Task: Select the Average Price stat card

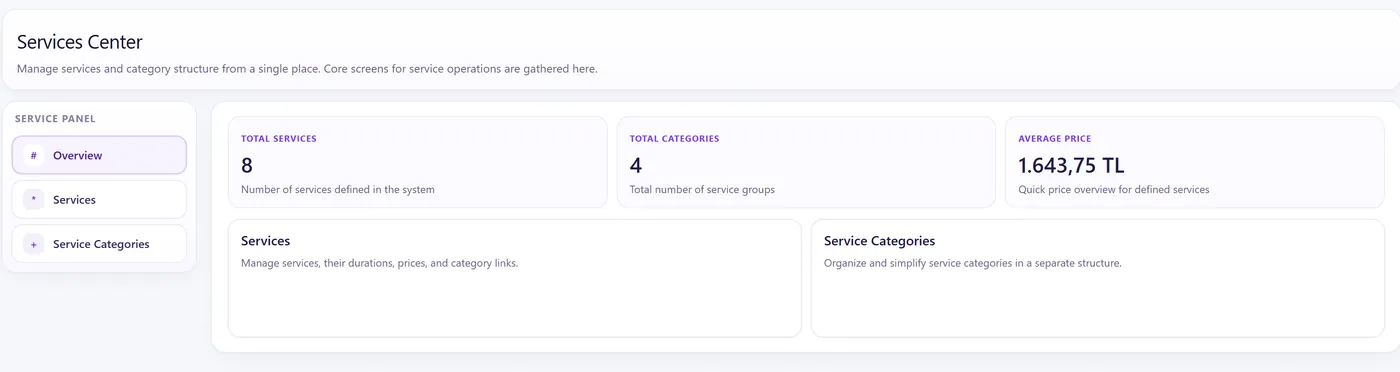Action: coord(1195,162)
